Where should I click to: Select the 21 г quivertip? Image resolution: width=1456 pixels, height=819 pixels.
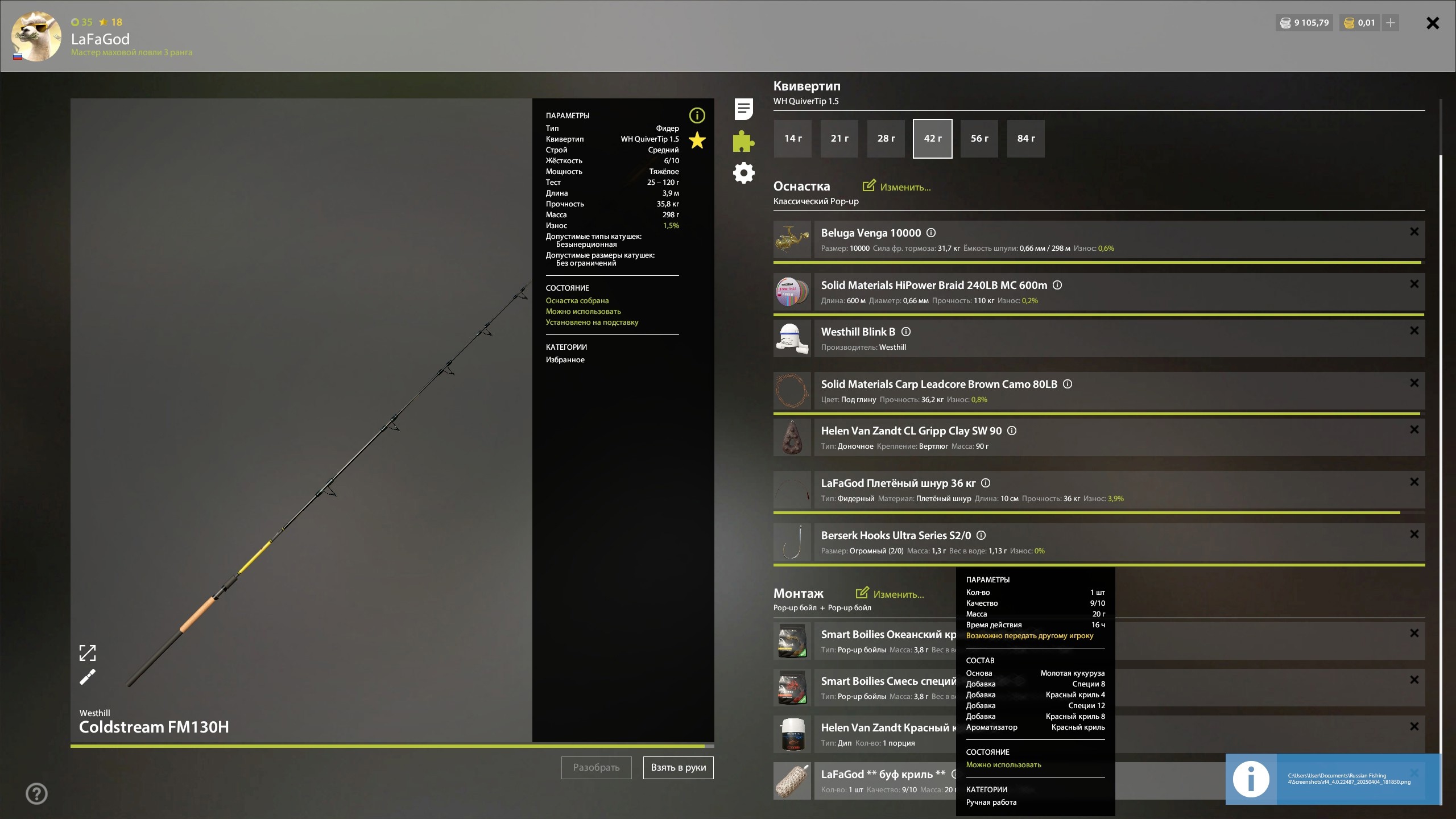[839, 139]
